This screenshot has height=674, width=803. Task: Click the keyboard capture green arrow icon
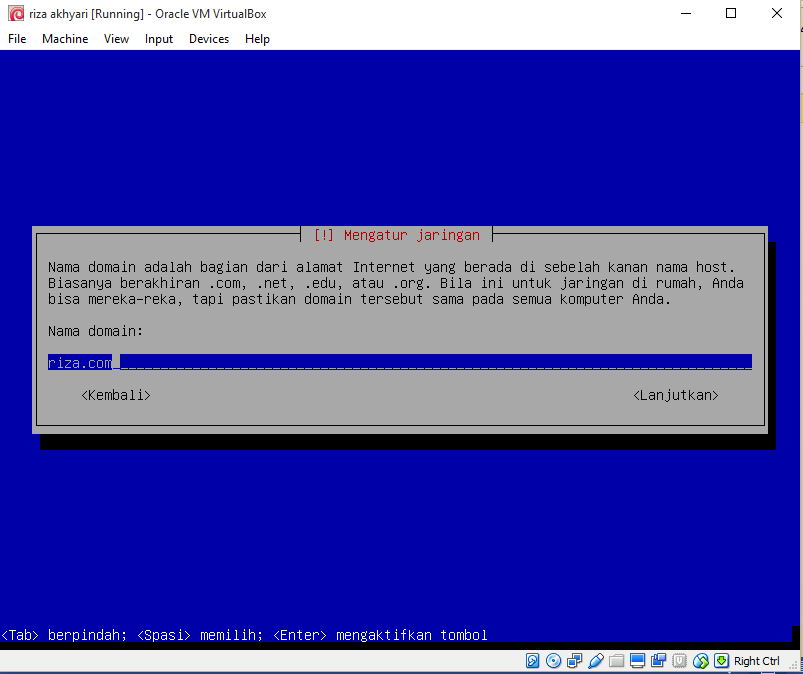tap(721, 661)
